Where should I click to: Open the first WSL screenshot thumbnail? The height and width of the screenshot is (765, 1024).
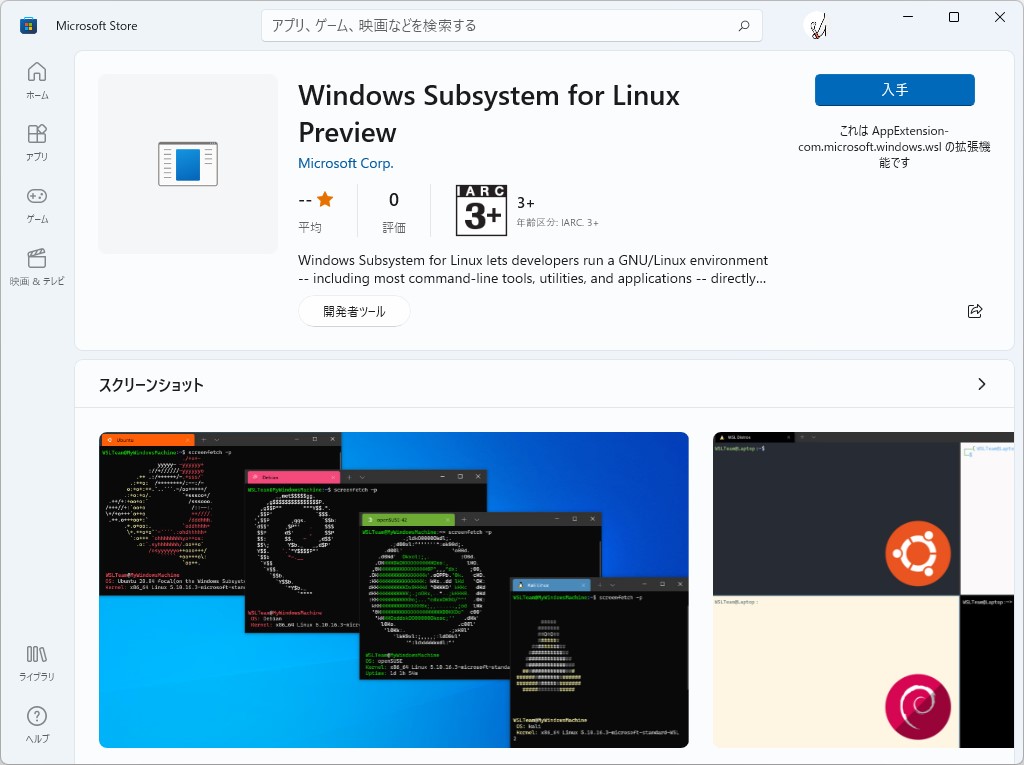tap(392, 589)
